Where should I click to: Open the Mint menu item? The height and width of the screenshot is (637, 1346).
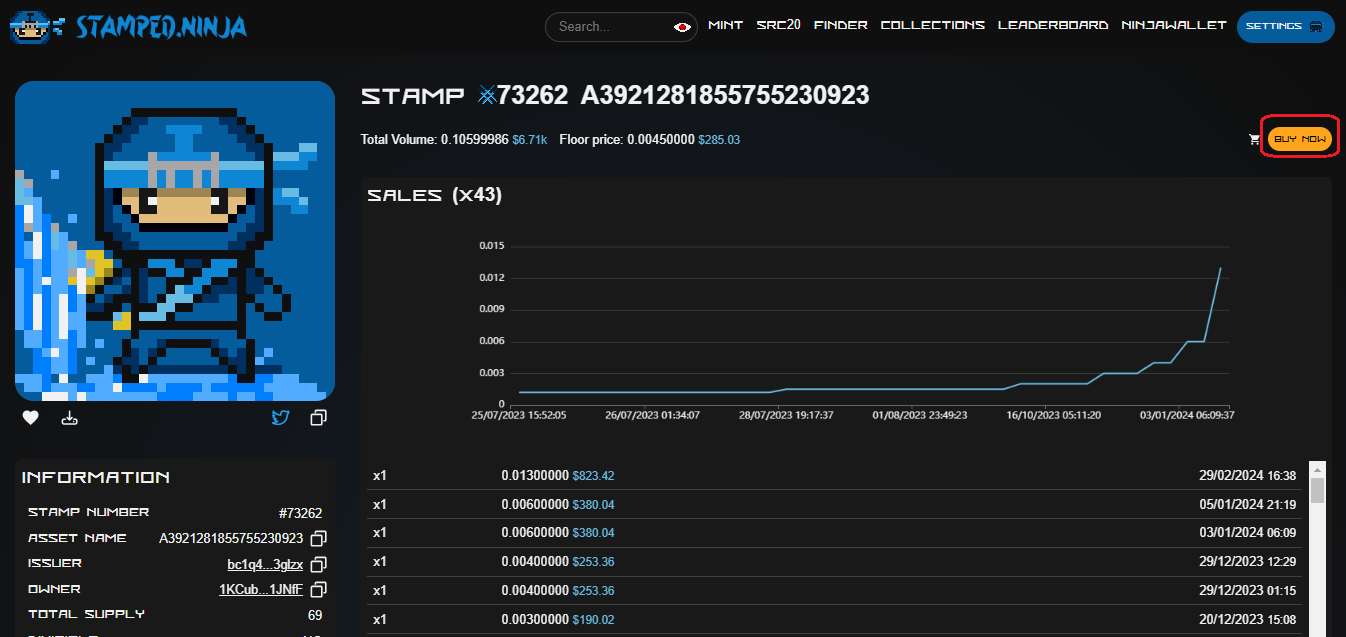725,25
